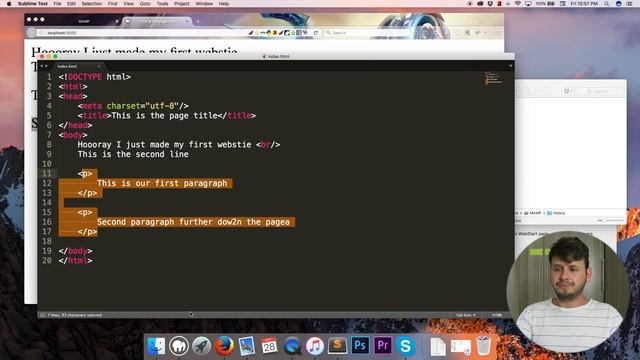Click the Sublime minimap preview

(493, 78)
